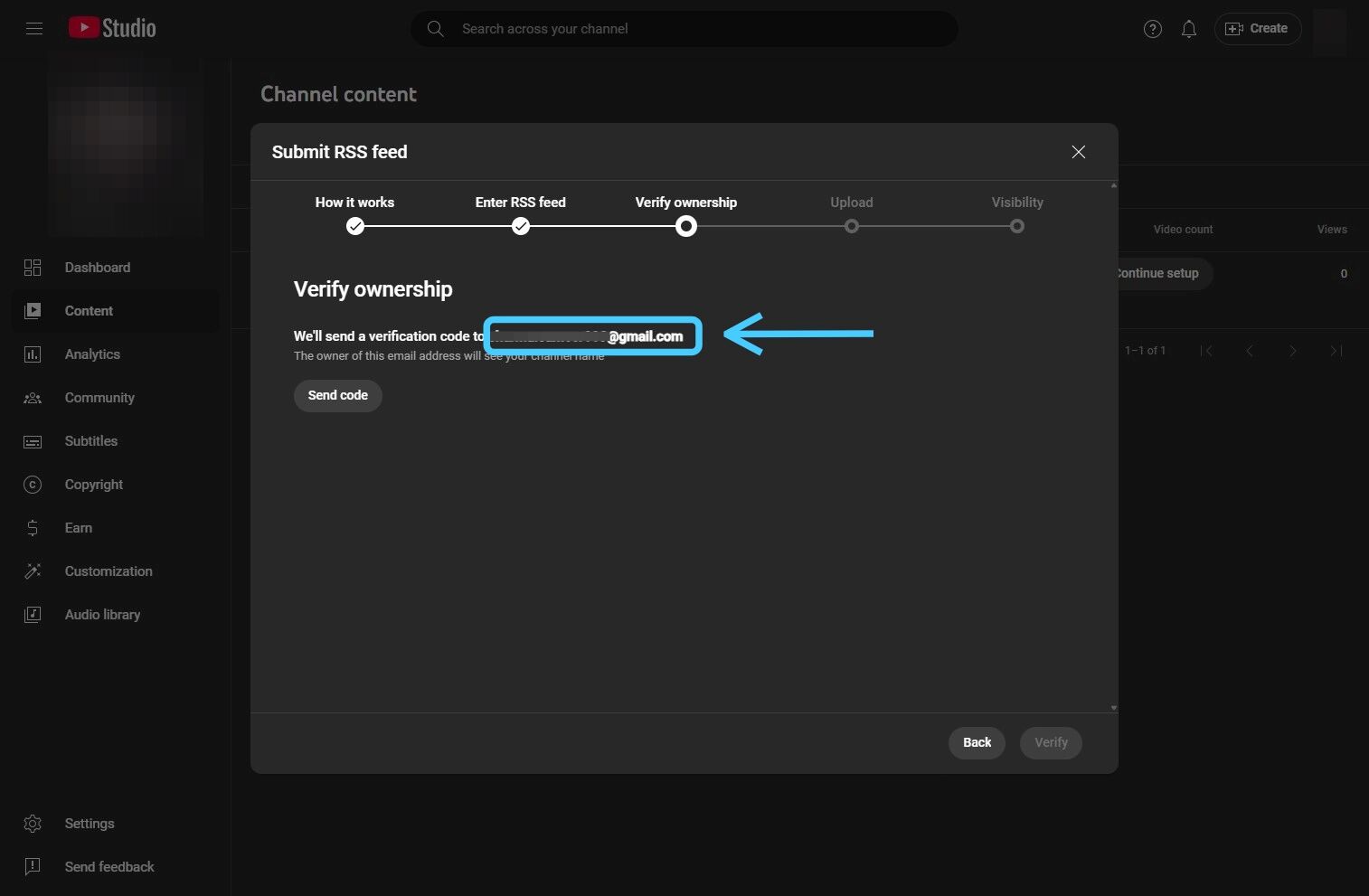Select the Enter RSS feed step
The height and width of the screenshot is (896, 1369).
(521, 226)
